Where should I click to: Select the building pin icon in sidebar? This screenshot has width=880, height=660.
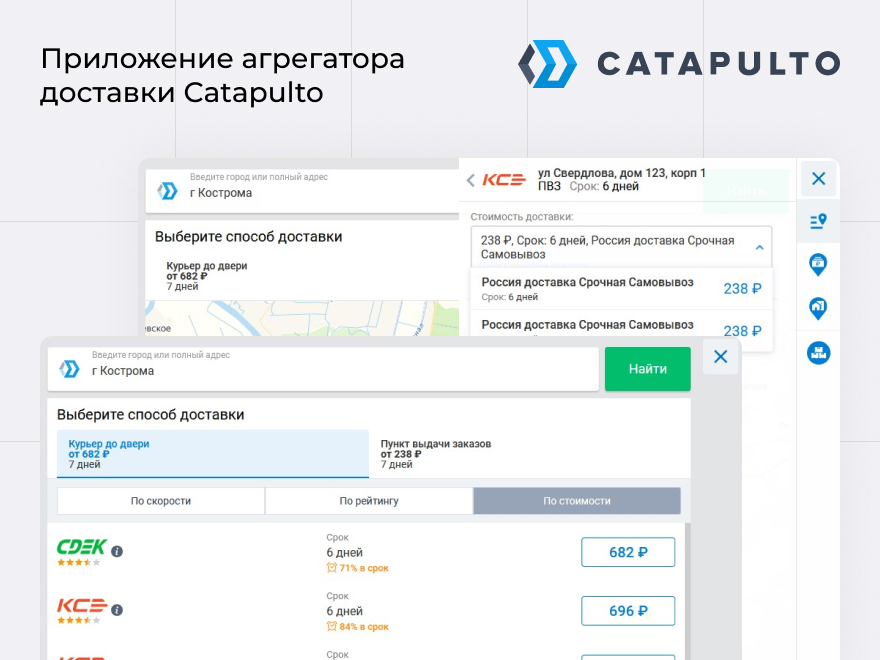[818, 308]
